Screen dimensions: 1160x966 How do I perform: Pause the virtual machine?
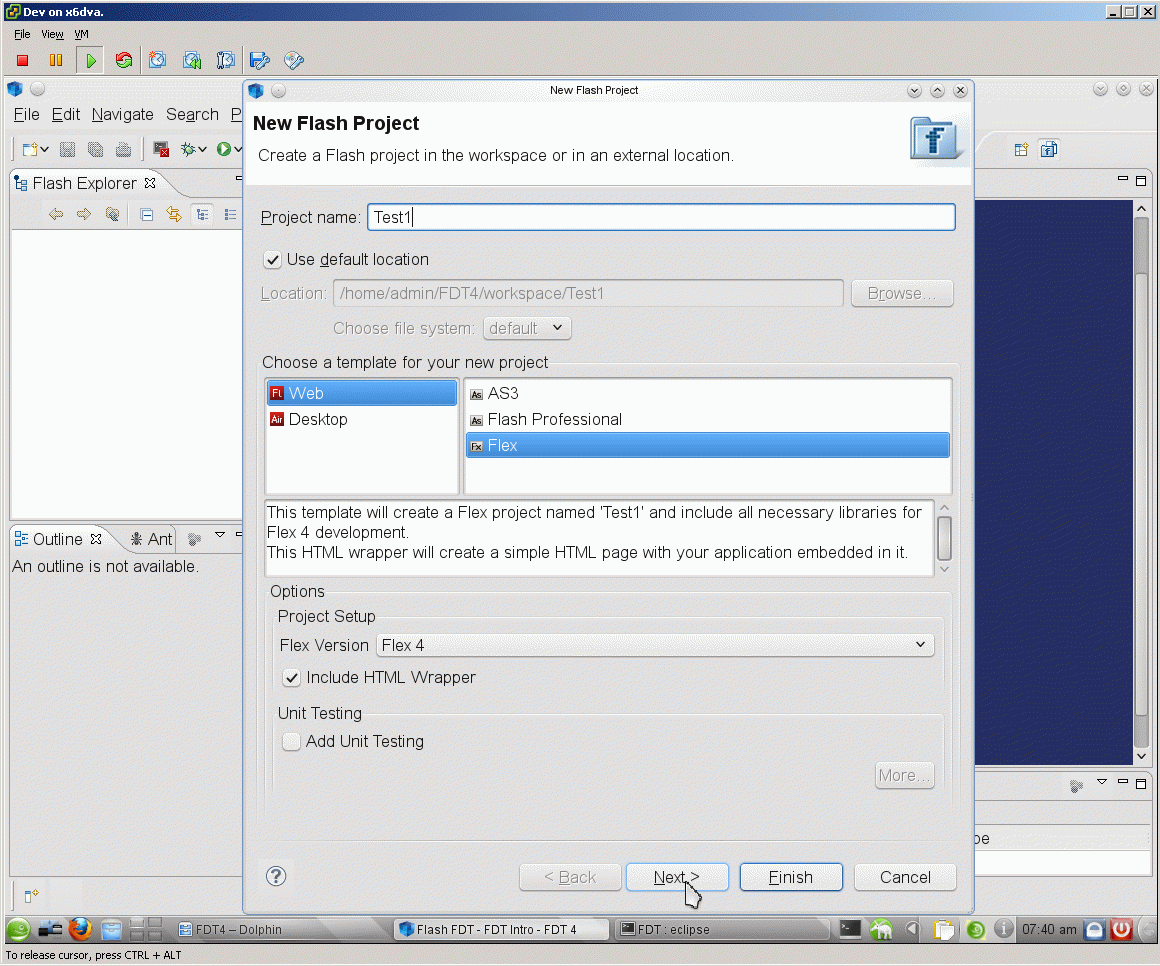(x=55, y=61)
